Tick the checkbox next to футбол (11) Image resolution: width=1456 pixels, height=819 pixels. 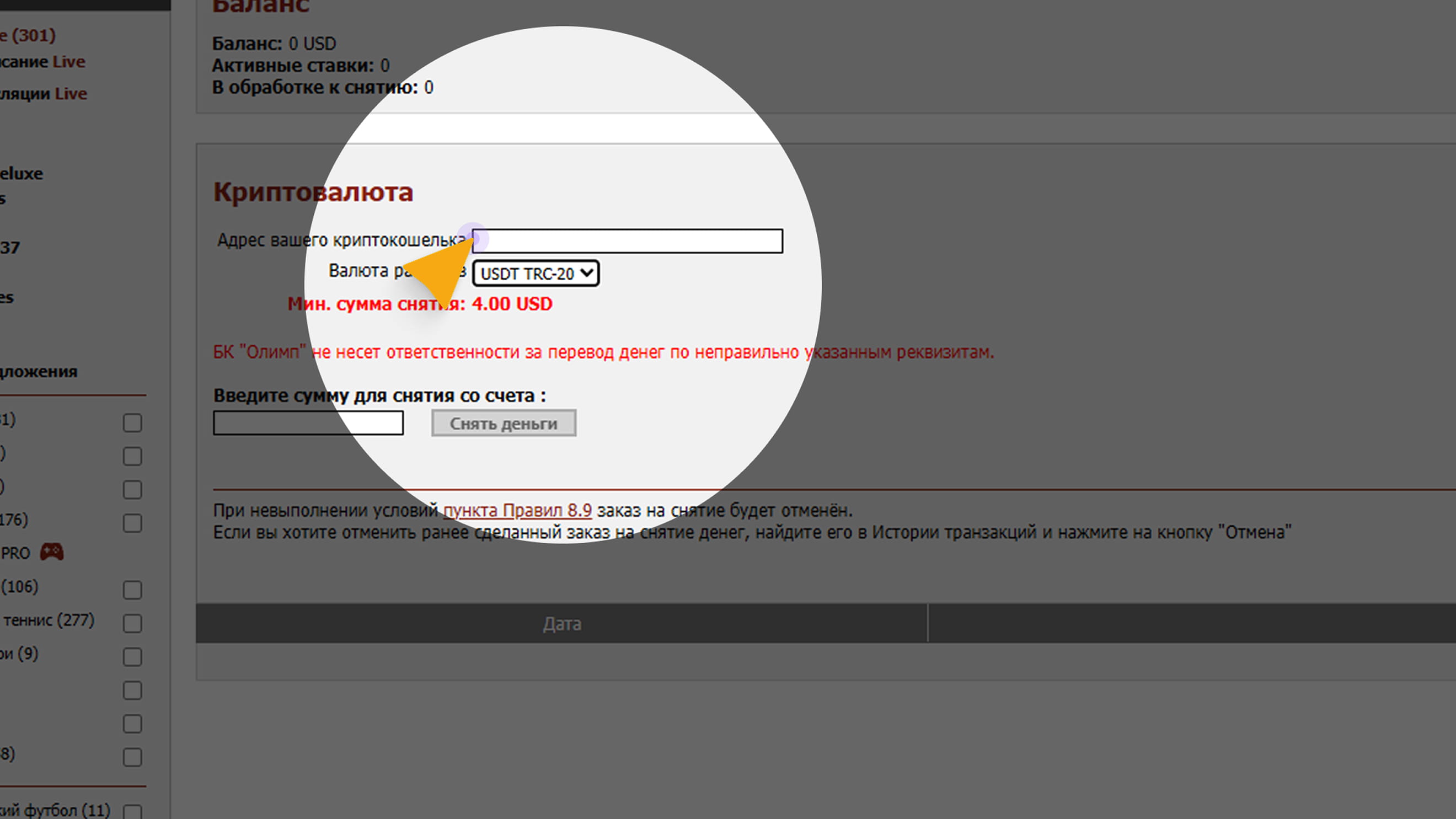pos(132,812)
